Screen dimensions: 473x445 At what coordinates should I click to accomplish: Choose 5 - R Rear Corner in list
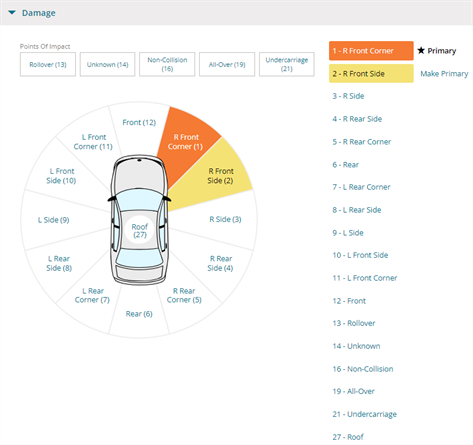pyautogui.click(x=362, y=142)
